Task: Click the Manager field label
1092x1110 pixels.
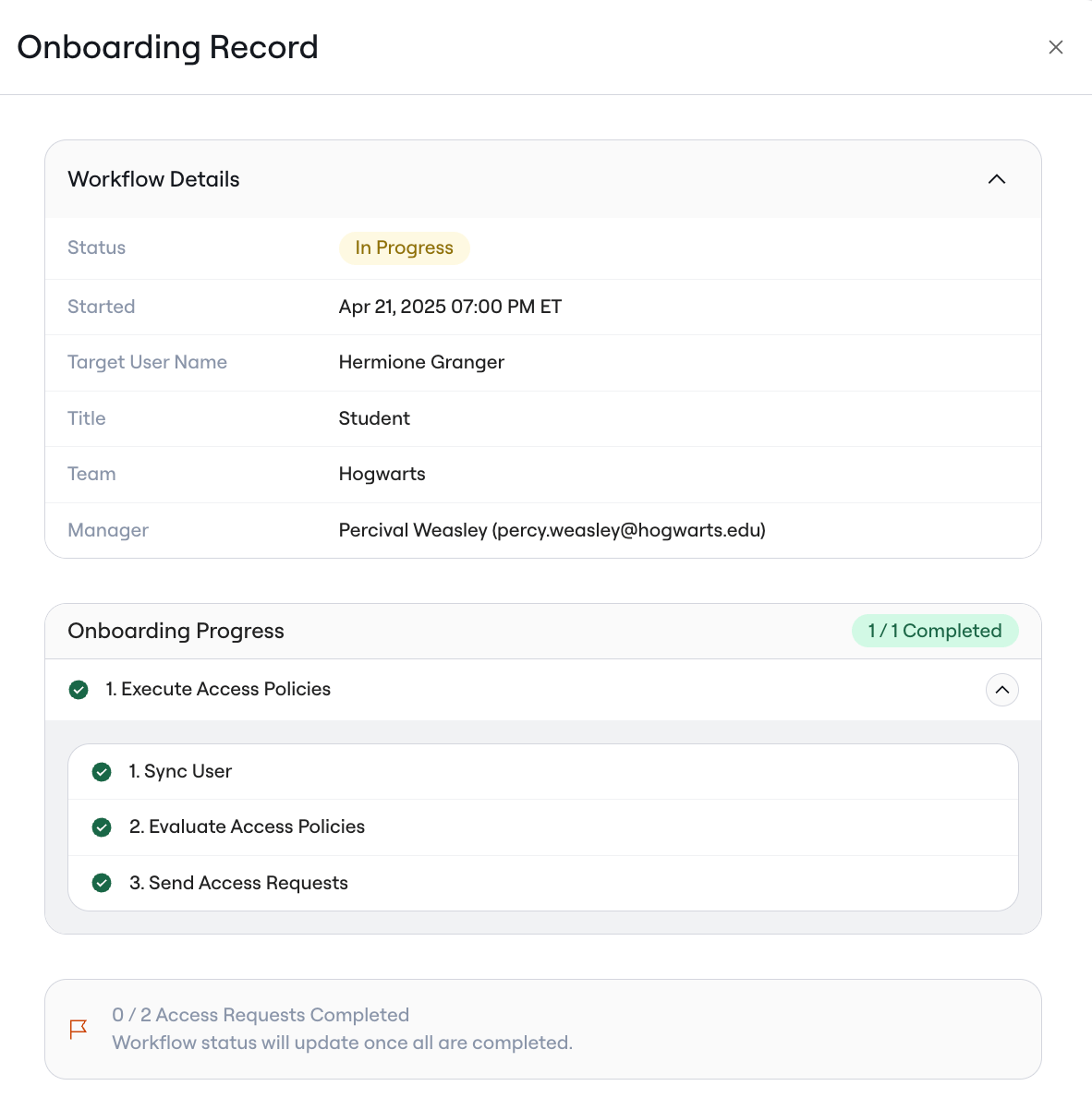Action: click(x=108, y=530)
